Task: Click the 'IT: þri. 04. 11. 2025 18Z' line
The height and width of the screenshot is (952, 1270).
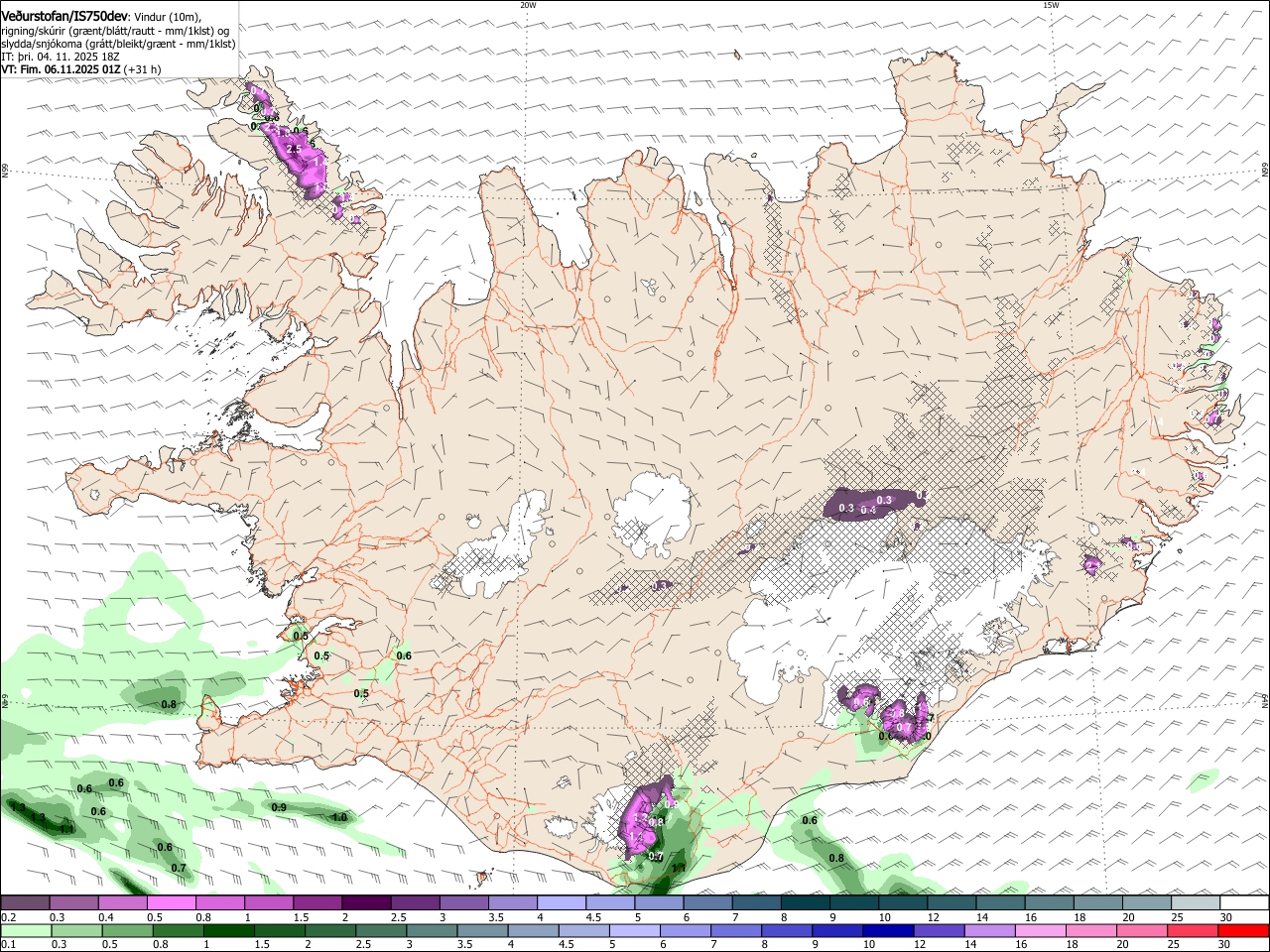Action: pos(61,57)
